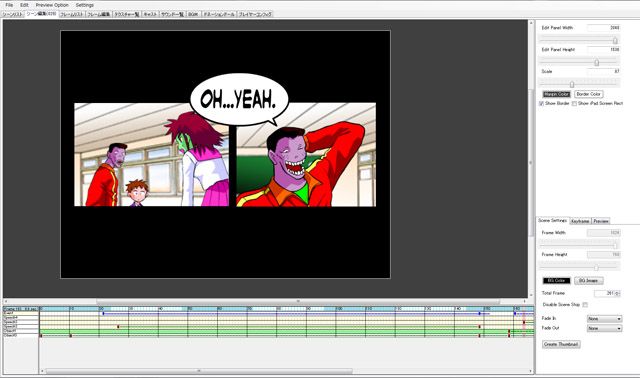Open the Settings menu
Image resolution: width=640 pixels, height=378 pixels.
(84, 5)
